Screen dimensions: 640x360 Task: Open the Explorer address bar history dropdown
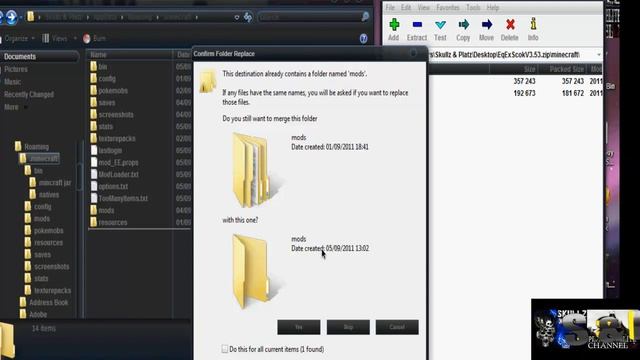(237, 17)
